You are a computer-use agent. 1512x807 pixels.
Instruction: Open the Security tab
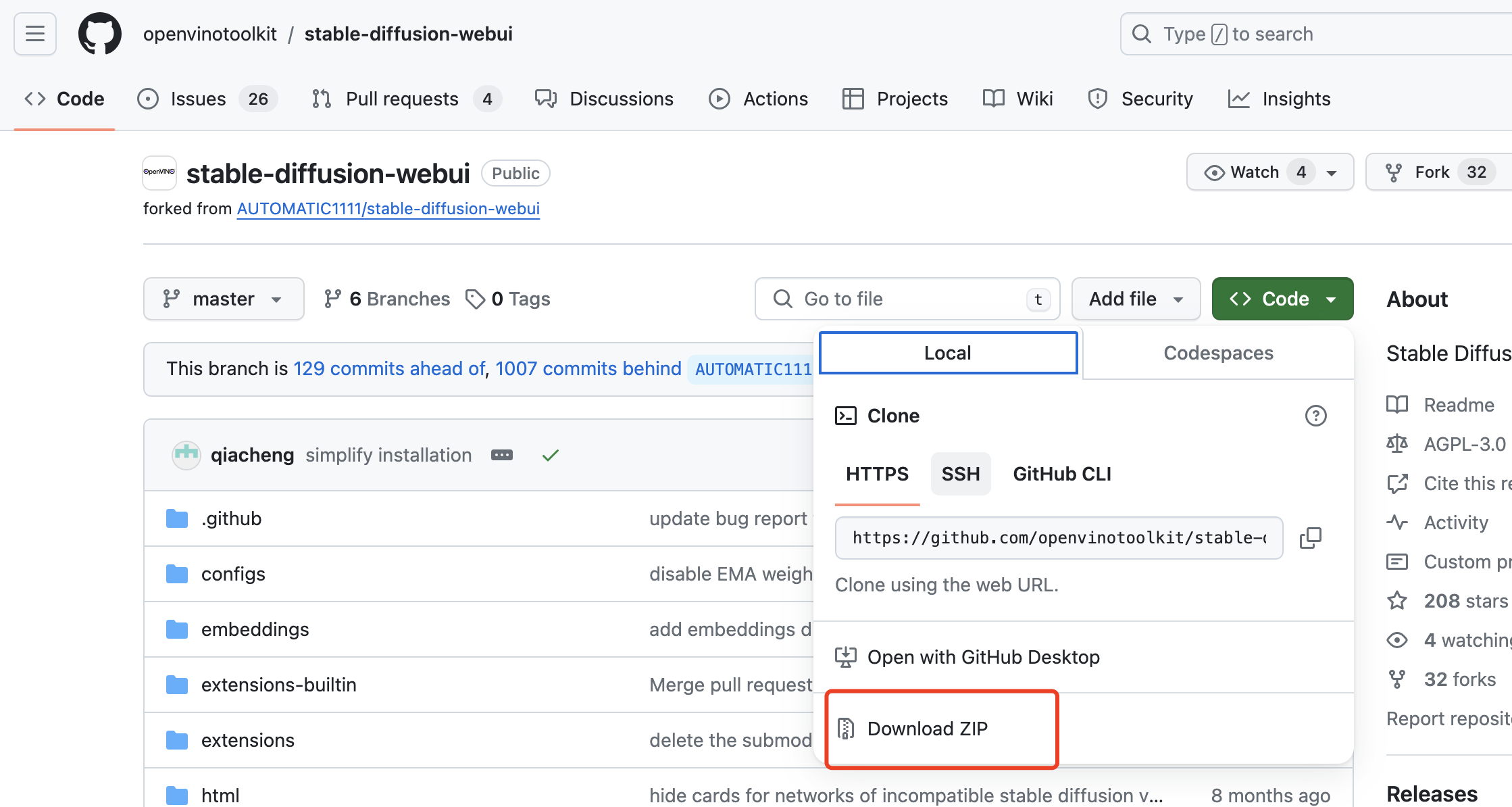click(1140, 99)
